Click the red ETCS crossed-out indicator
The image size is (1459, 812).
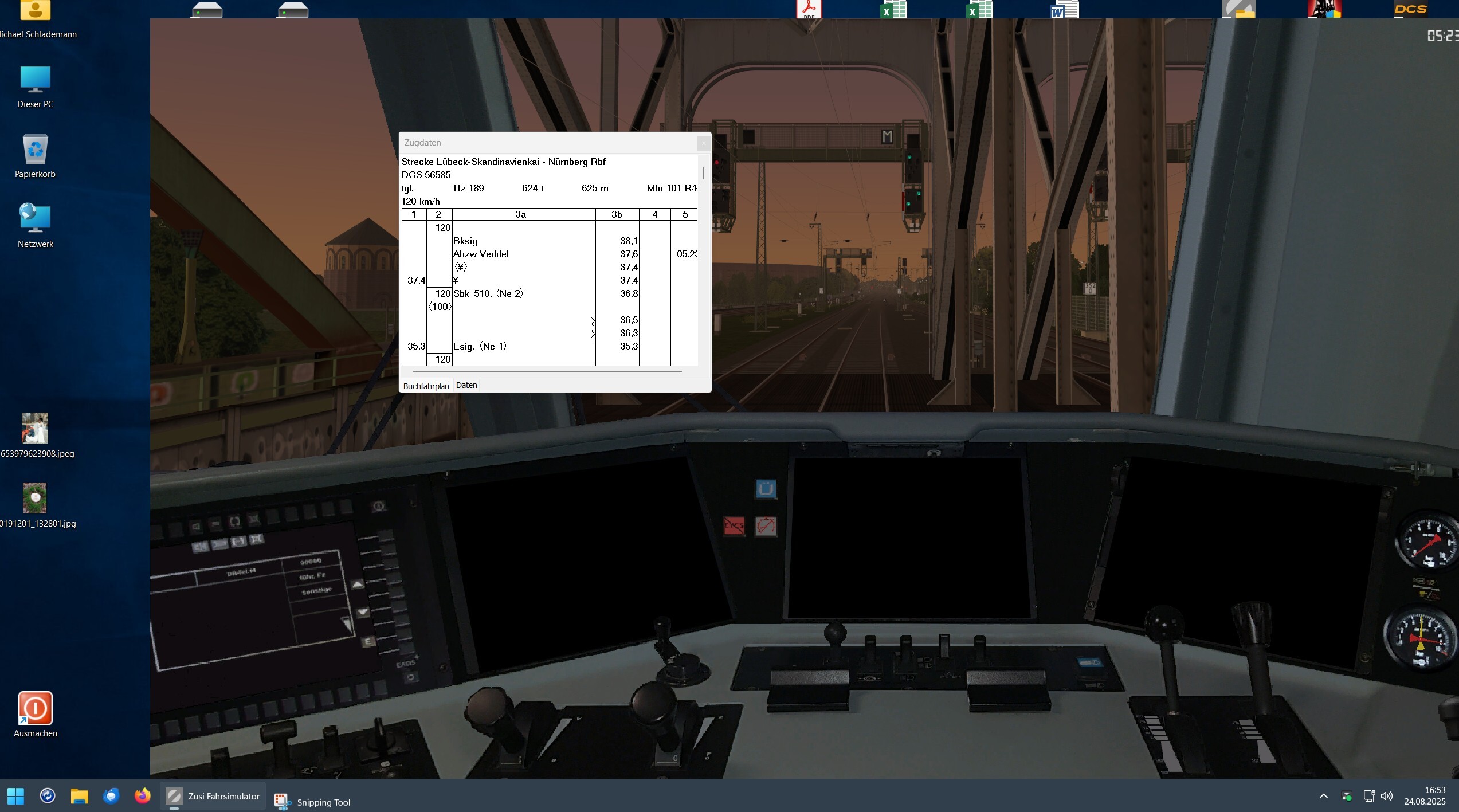click(734, 525)
